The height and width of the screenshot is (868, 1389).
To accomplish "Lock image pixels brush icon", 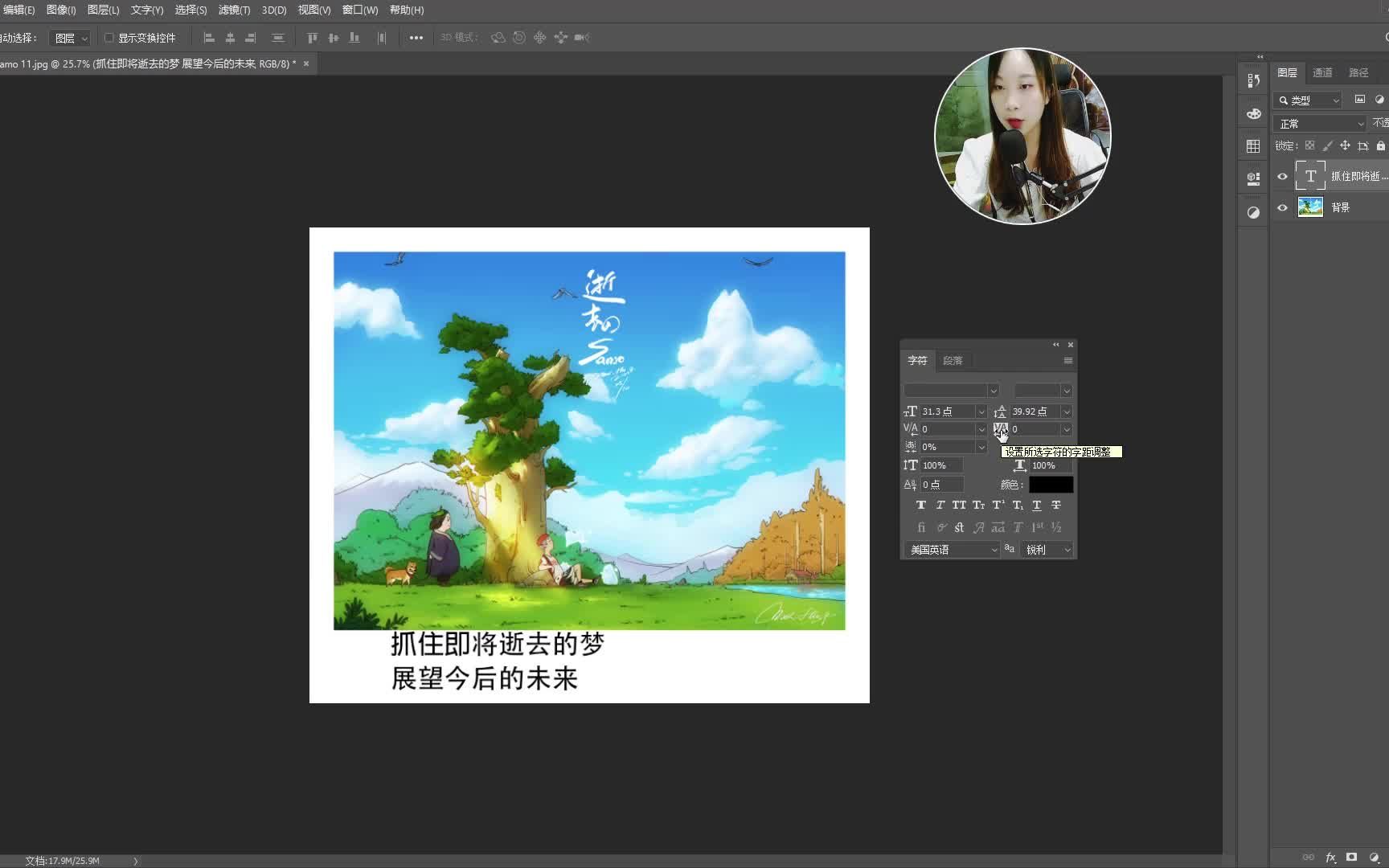I will click(x=1327, y=145).
